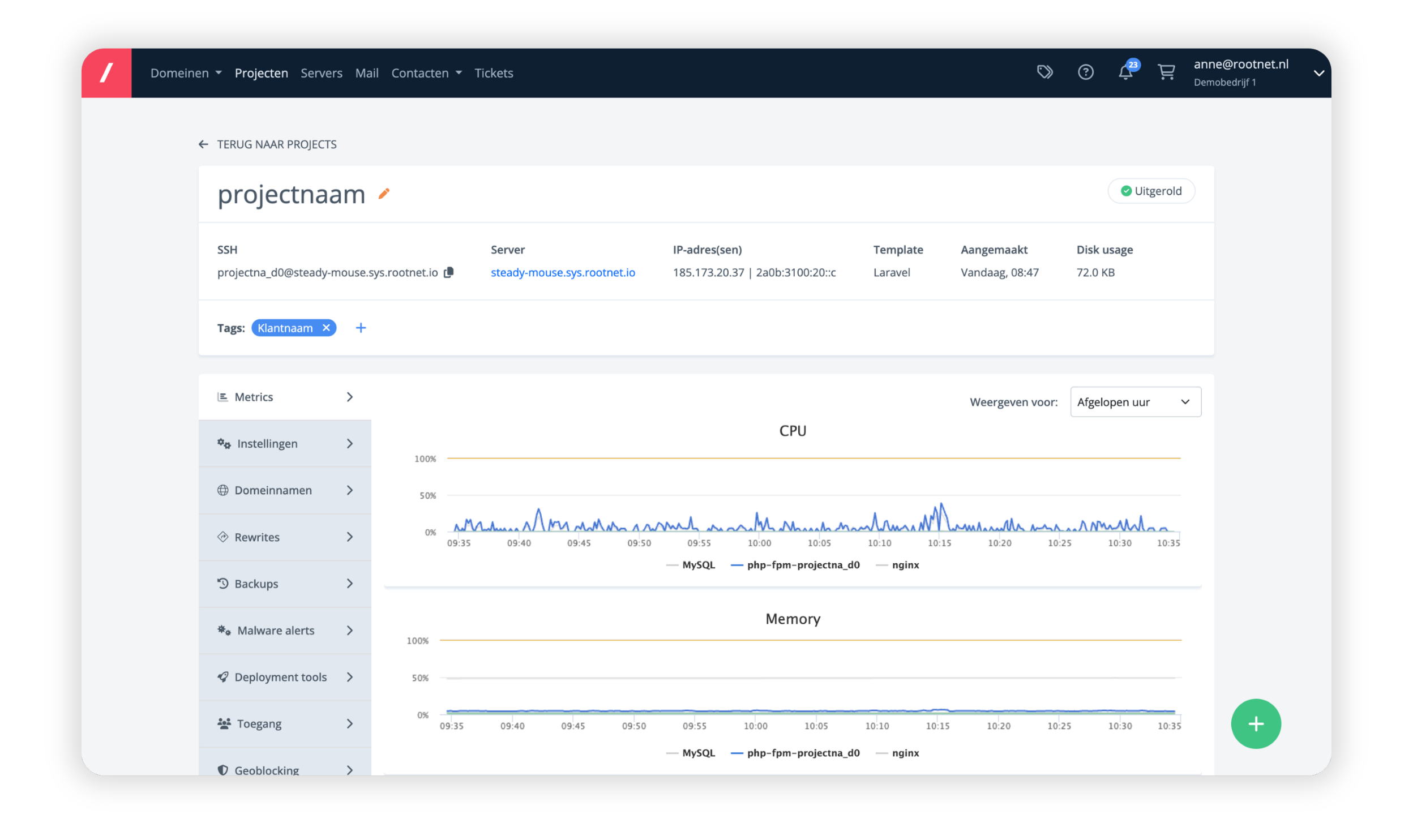
Task: Open the help icon
Action: pos(1086,72)
